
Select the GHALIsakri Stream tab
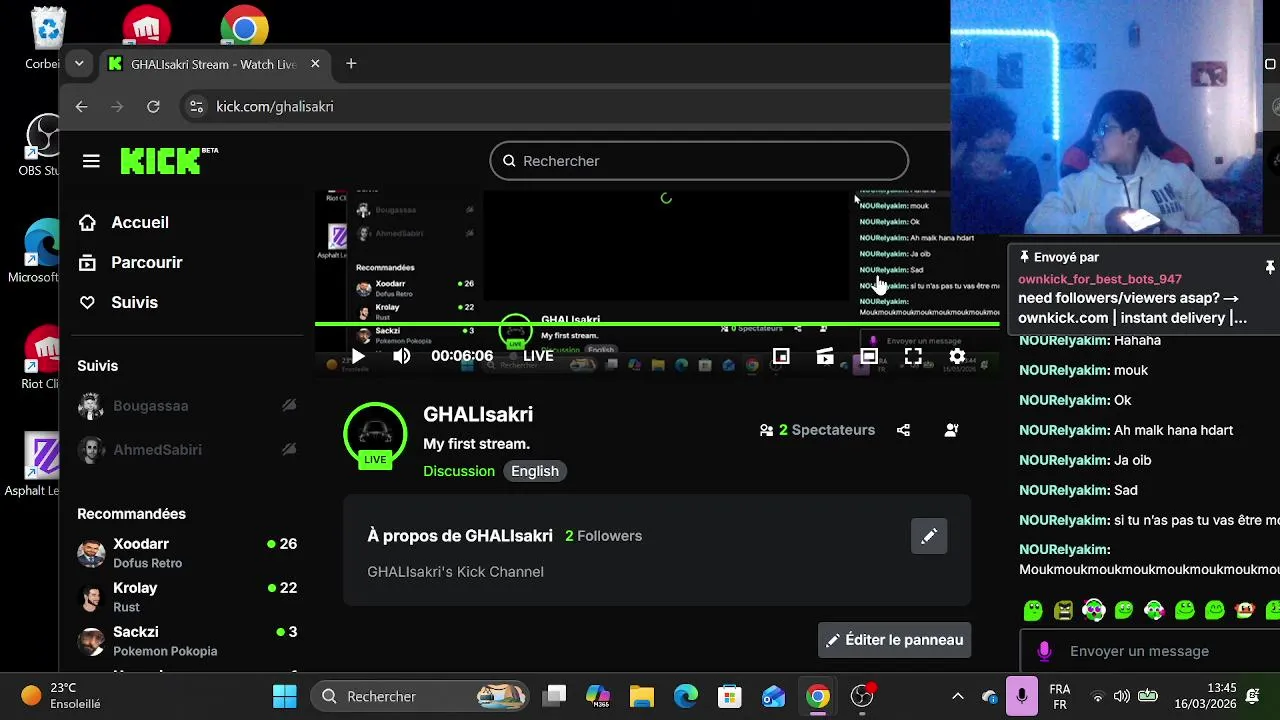[214, 64]
